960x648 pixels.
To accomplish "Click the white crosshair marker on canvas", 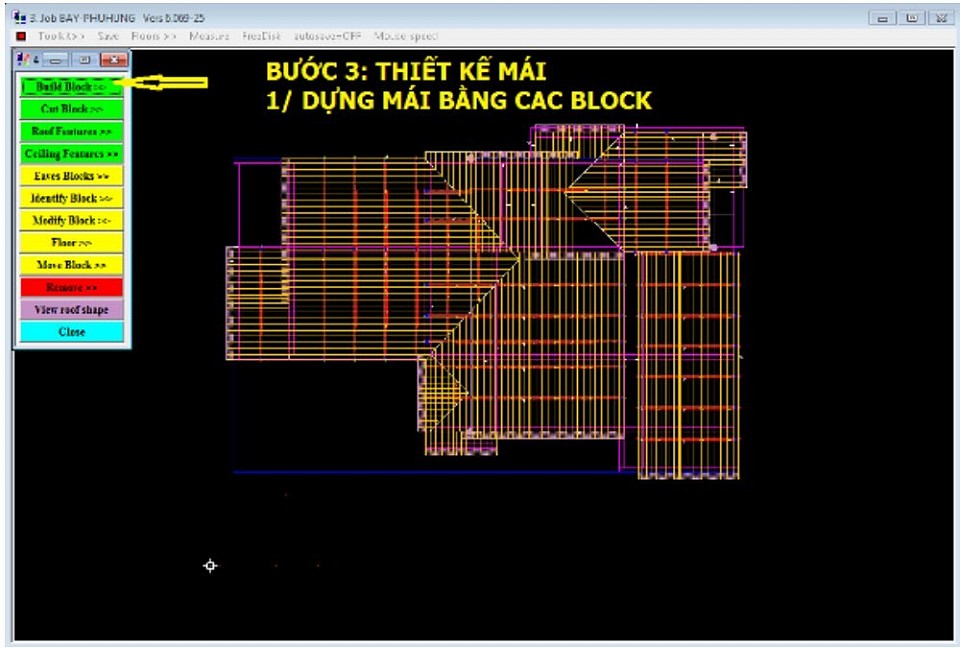I will (210, 566).
